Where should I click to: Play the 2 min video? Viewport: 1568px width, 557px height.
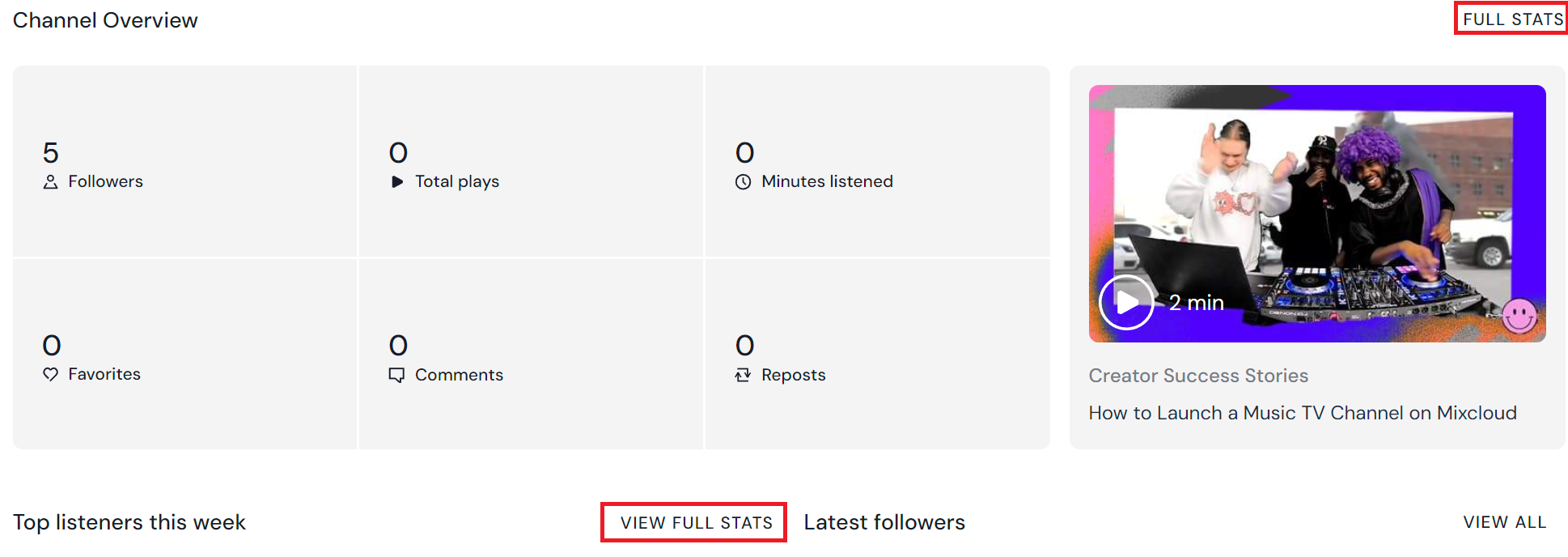(x=1126, y=302)
